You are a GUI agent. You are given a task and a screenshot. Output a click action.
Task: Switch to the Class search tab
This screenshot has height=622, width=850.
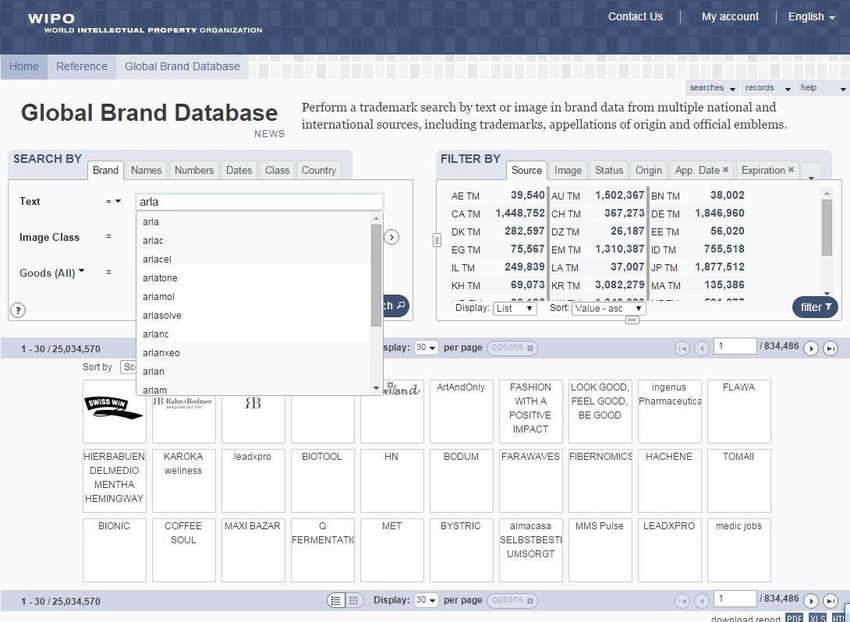tap(277, 170)
